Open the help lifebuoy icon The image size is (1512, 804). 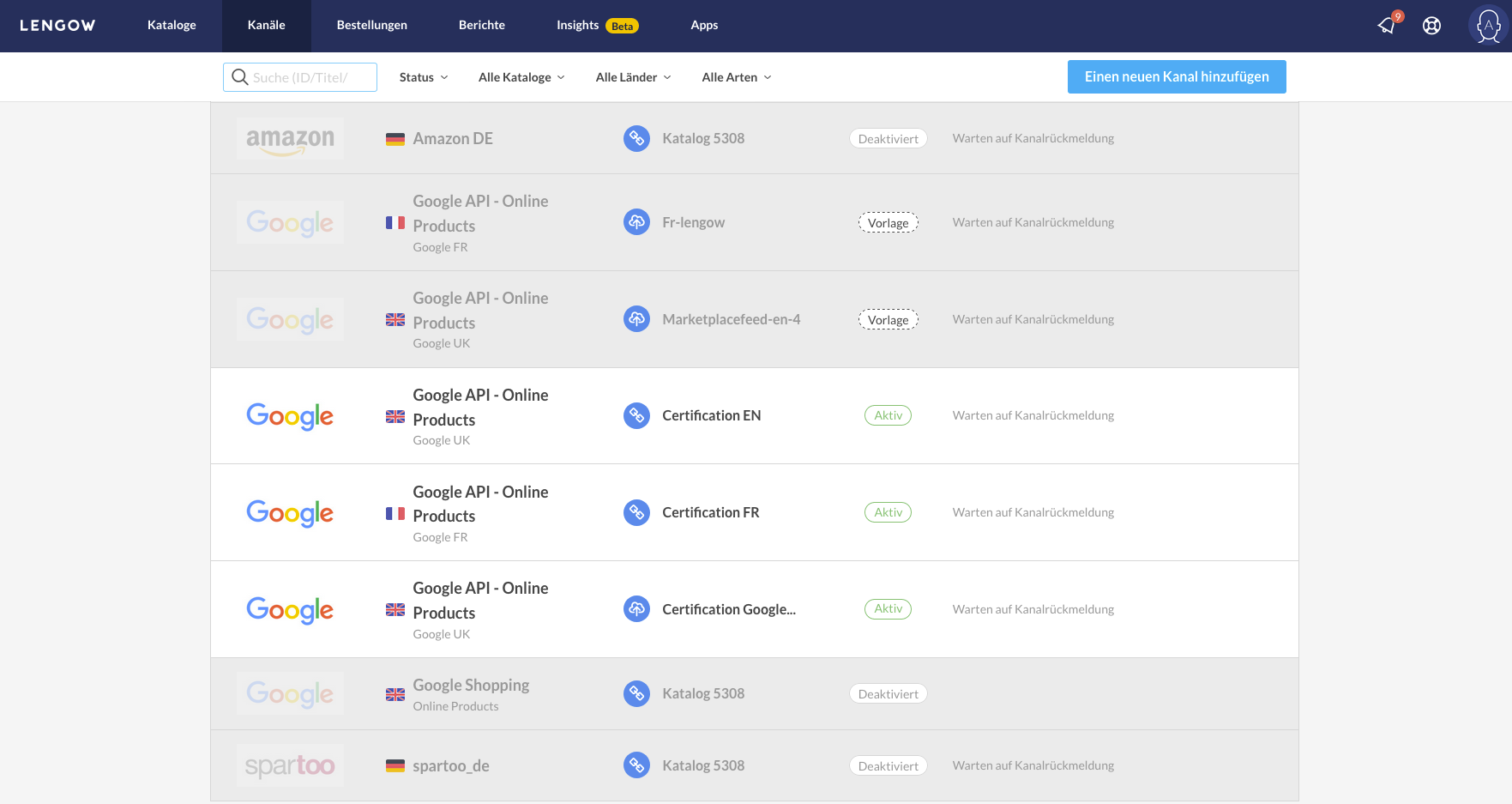(1431, 26)
